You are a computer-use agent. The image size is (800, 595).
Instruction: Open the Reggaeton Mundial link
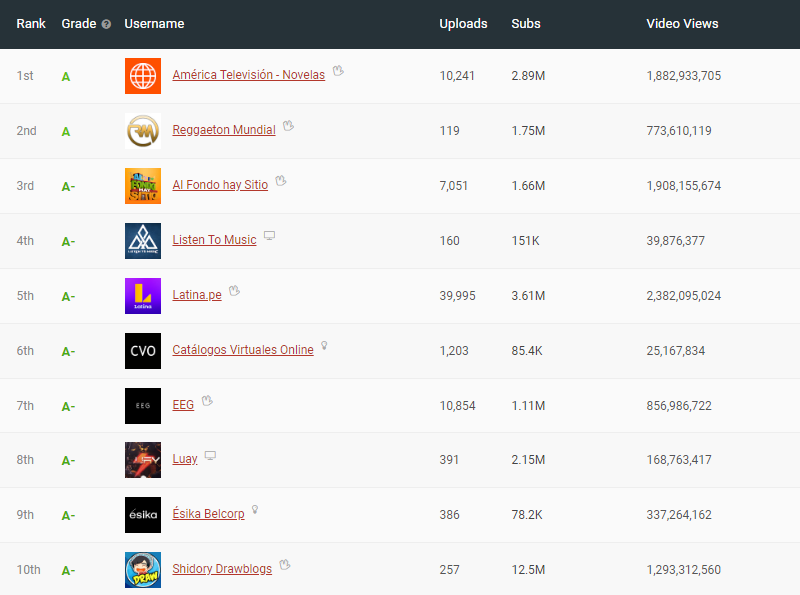pos(224,130)
